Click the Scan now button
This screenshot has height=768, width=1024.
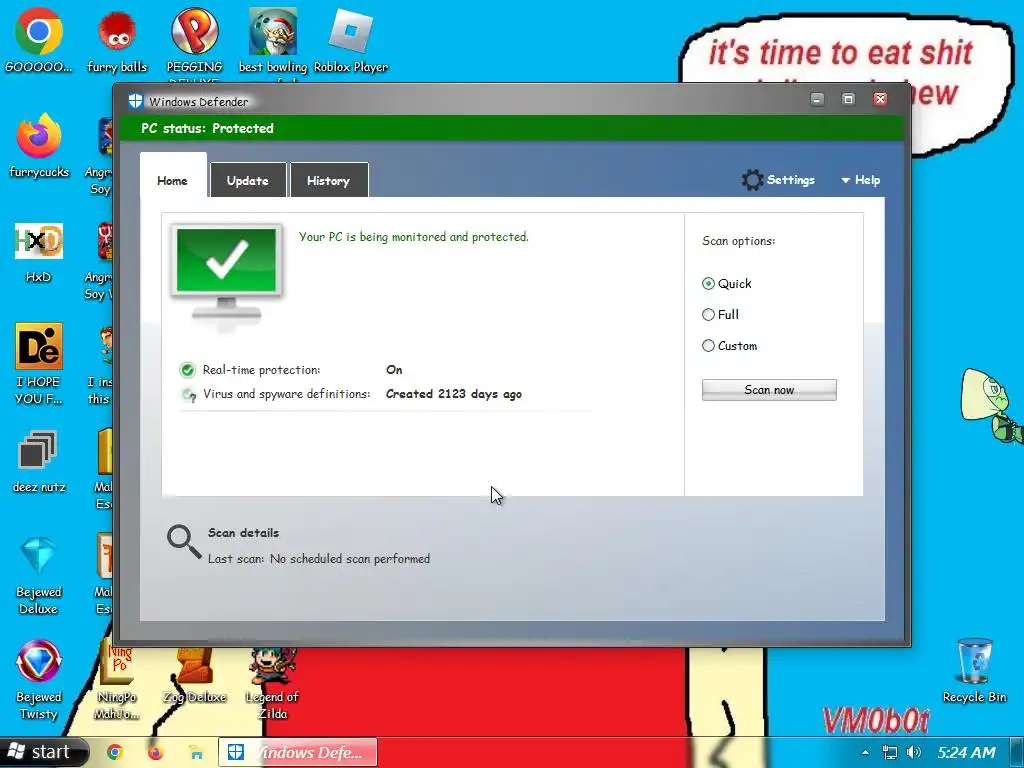[x=769, y=390]
